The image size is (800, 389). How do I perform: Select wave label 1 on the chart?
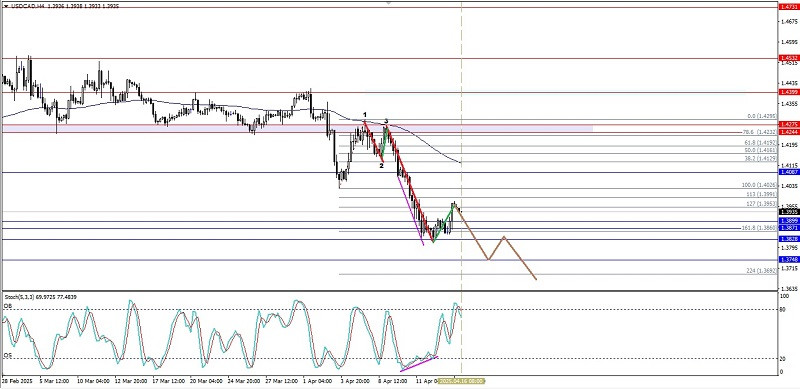(x=364, y=115)
